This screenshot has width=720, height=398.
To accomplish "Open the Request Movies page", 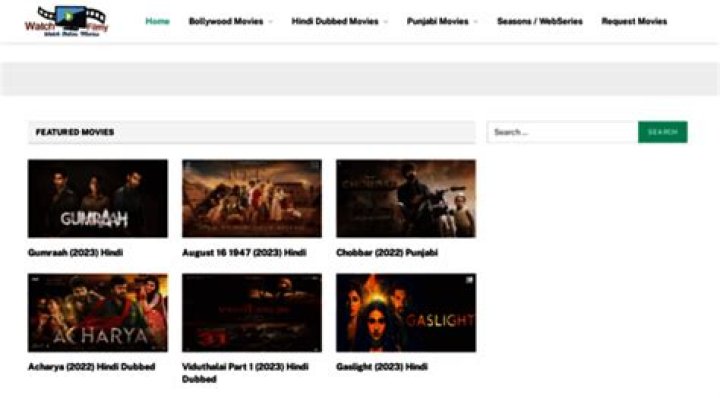I will (x=634, y=21).
